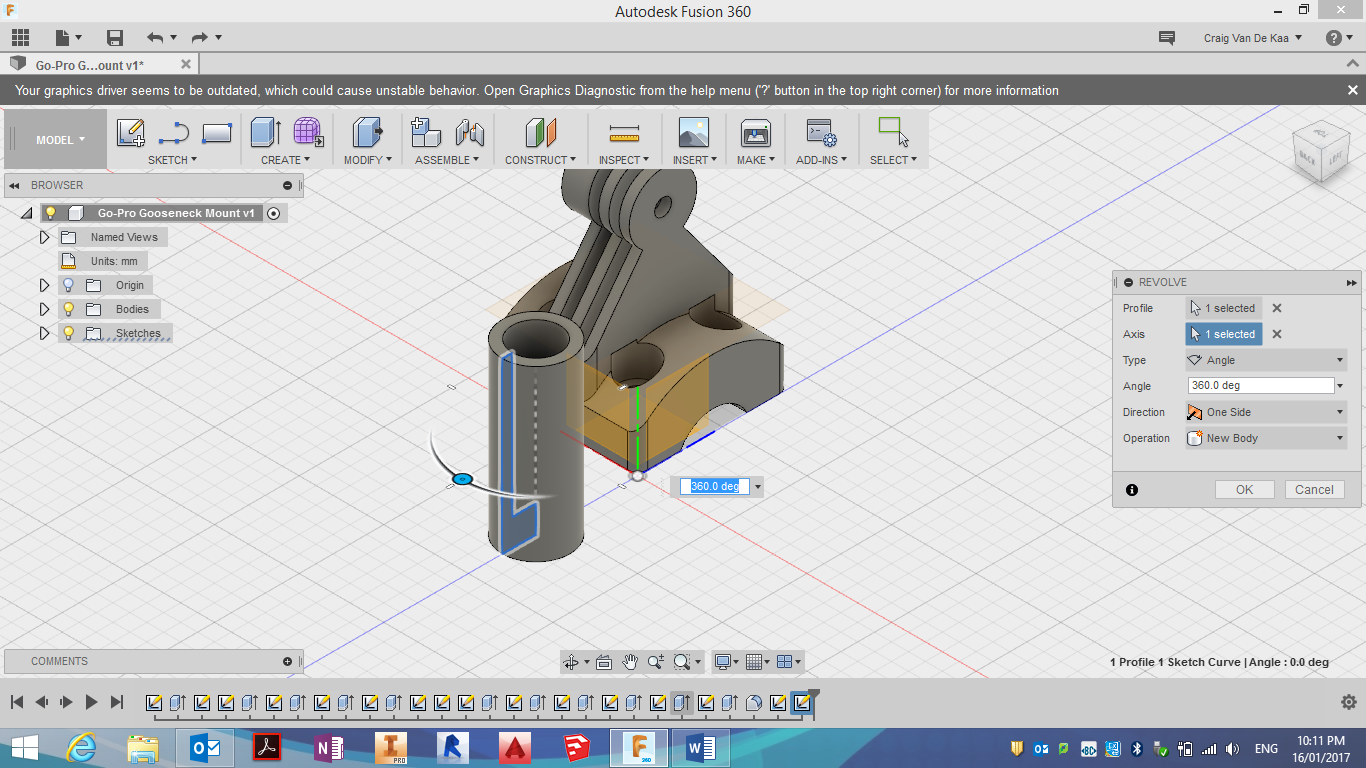Clear the Axis selection with X
1366x768 pixels.
tap(1277, 334)
